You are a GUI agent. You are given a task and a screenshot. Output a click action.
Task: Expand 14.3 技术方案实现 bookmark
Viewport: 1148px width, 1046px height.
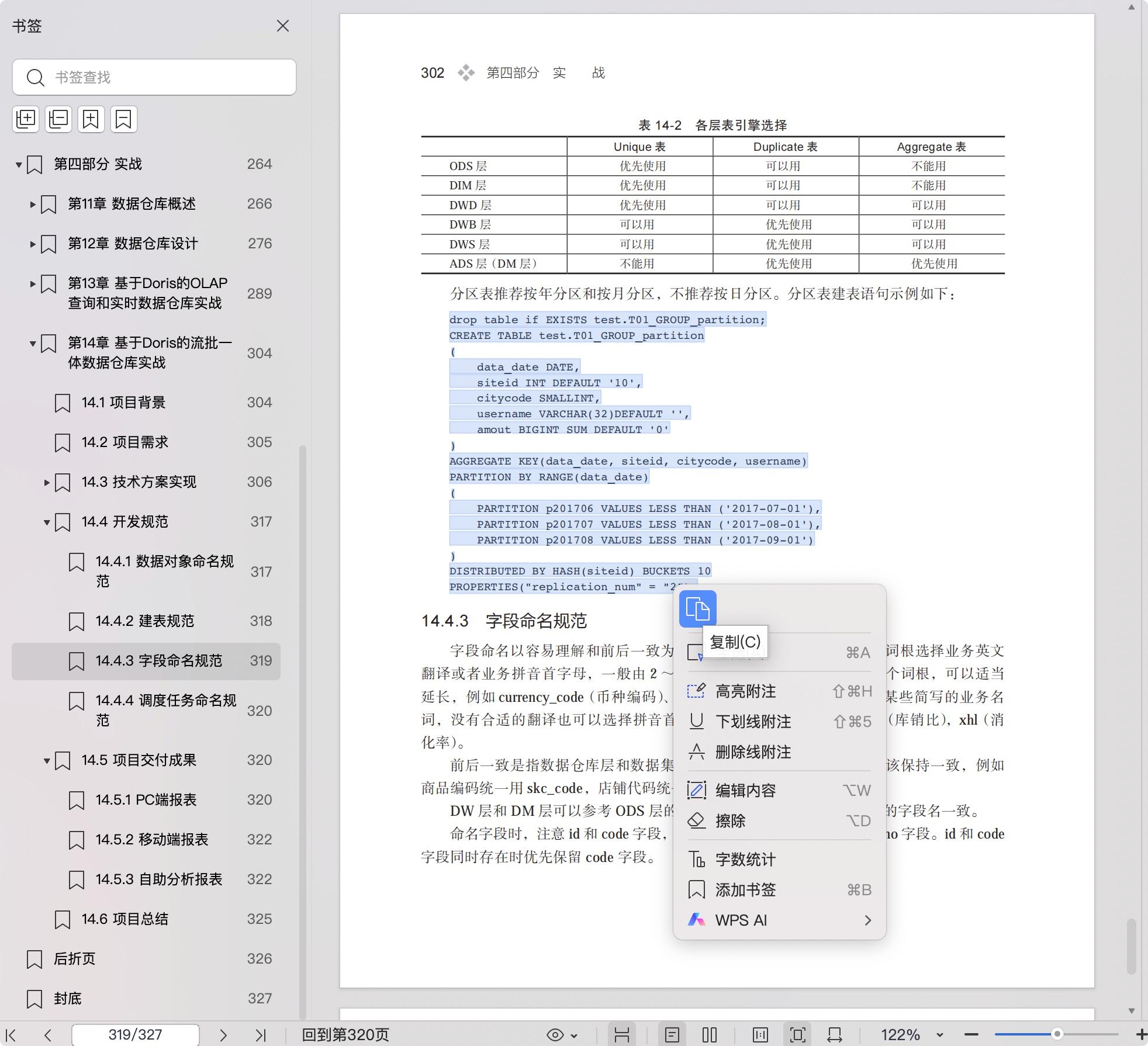click(x=47, y=483)
